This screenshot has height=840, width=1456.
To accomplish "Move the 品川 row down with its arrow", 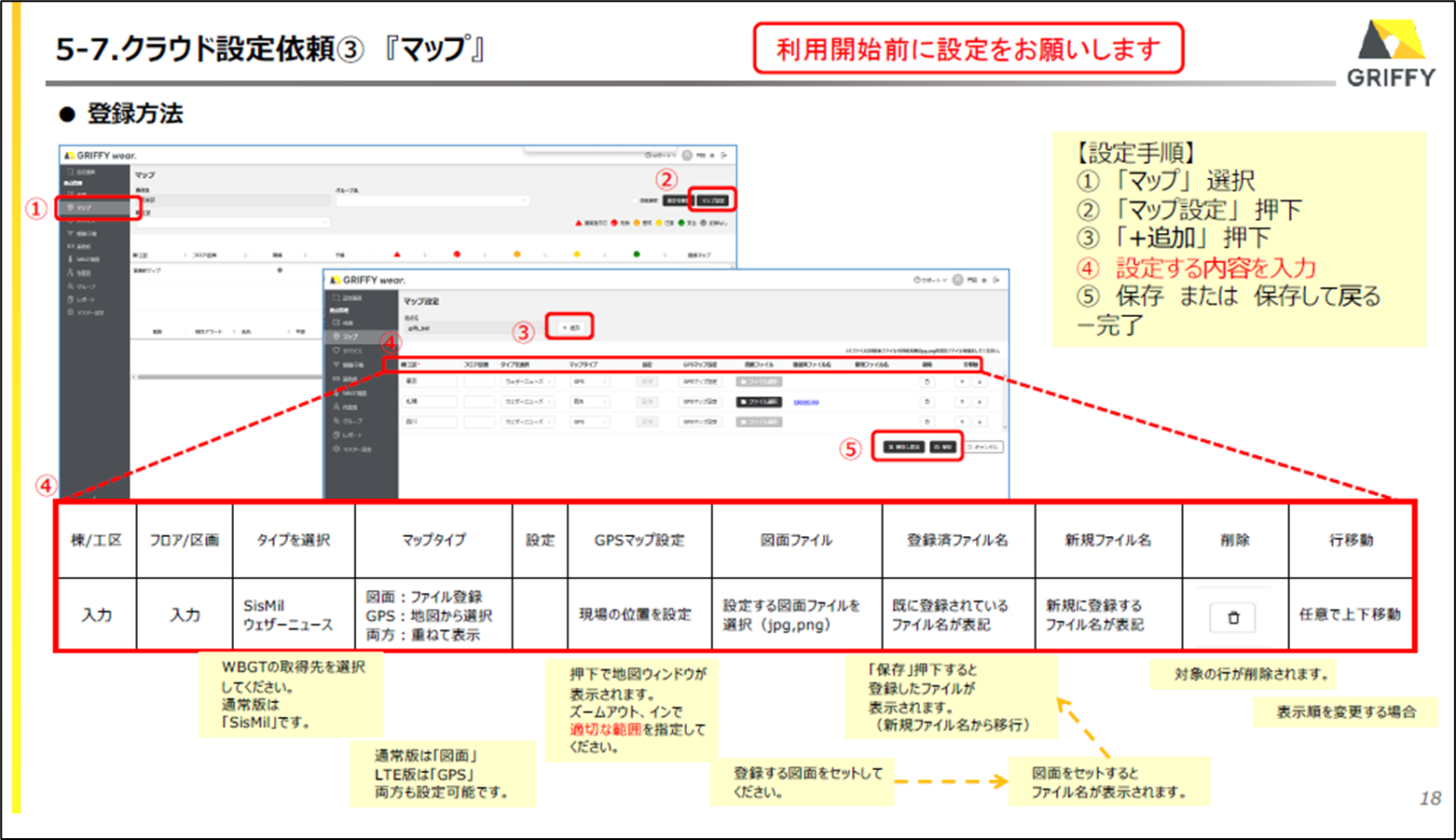I will pyautogui.click(x=979, y=422).
